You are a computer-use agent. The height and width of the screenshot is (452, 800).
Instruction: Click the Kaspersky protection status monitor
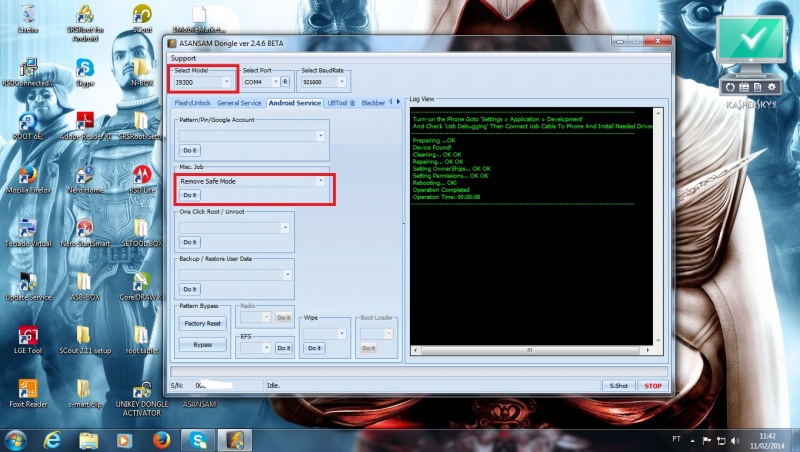tap(751, 41)
